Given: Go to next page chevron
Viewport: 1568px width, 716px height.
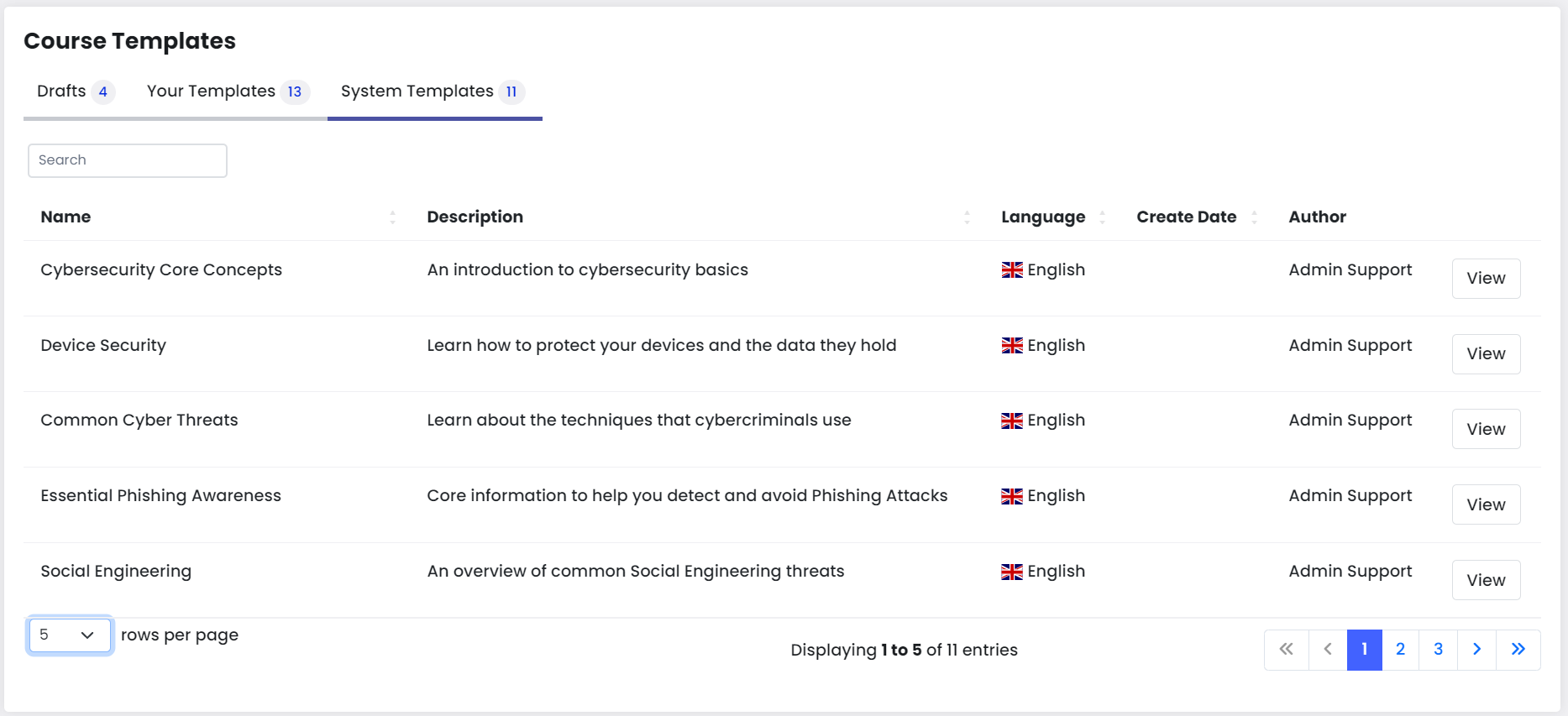Looking at the screenshot, I should 1476,650.
